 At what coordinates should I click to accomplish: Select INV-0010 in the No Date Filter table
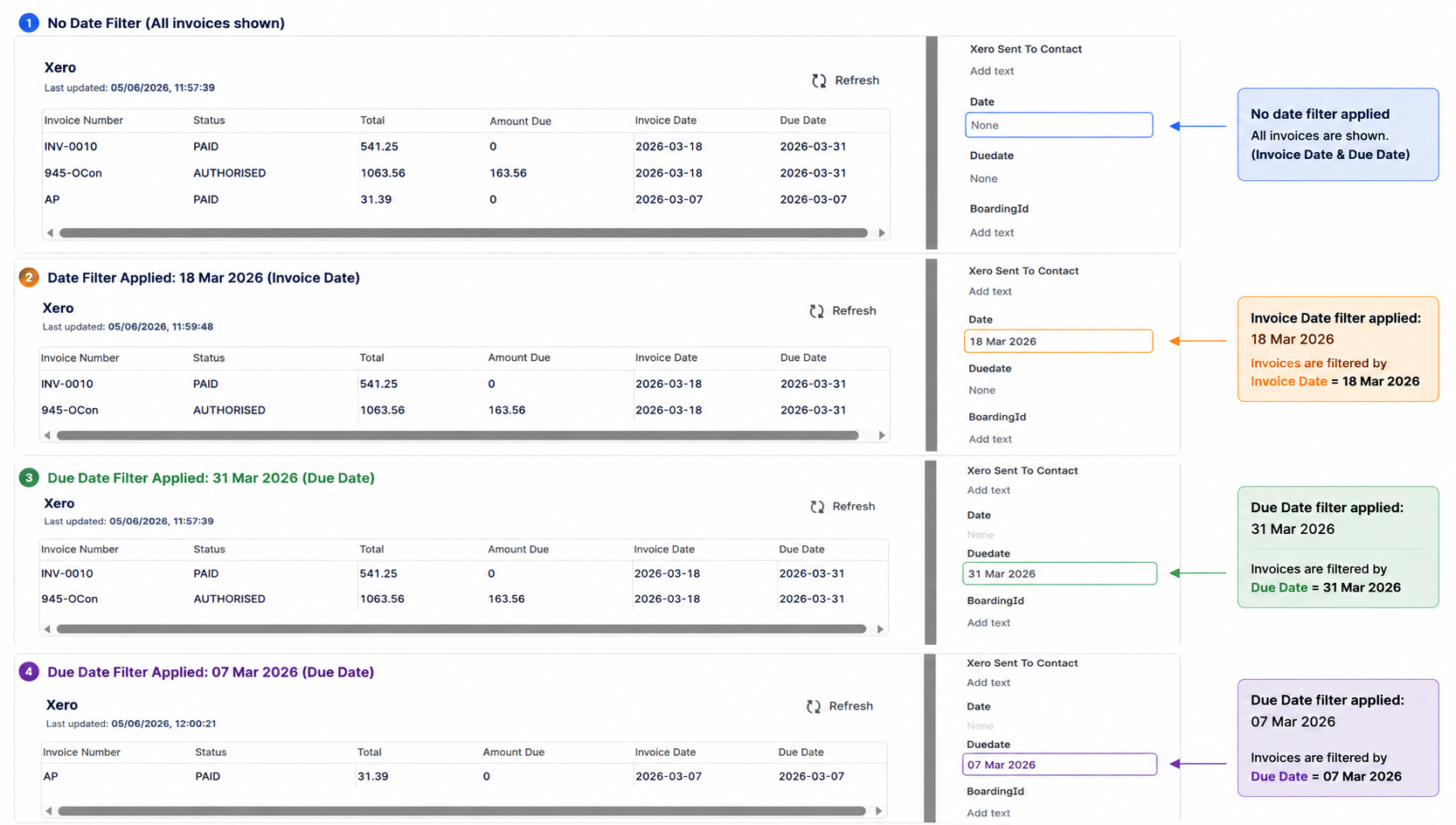(x=71, y=147)
